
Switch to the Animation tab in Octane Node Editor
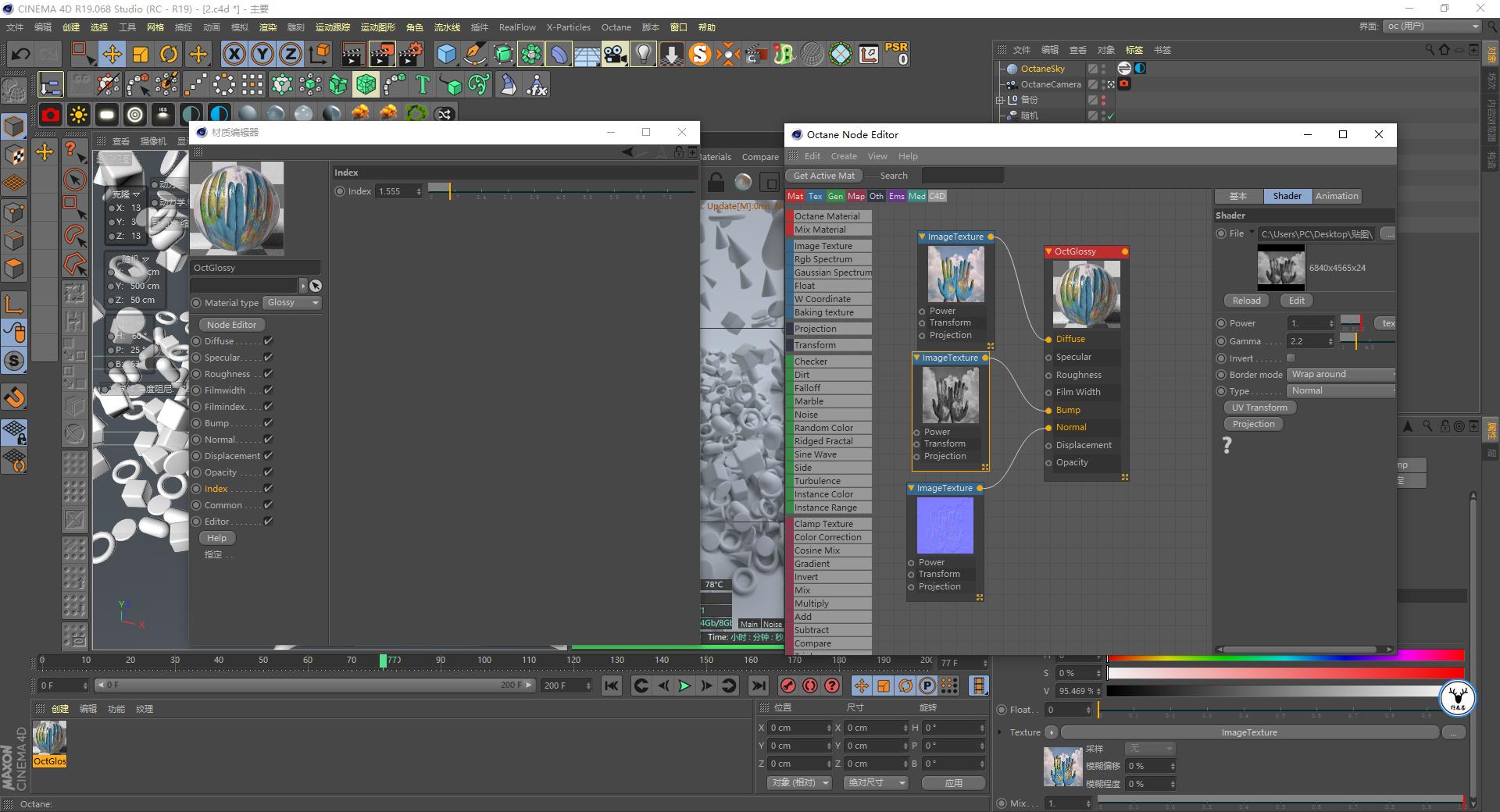1336,196
